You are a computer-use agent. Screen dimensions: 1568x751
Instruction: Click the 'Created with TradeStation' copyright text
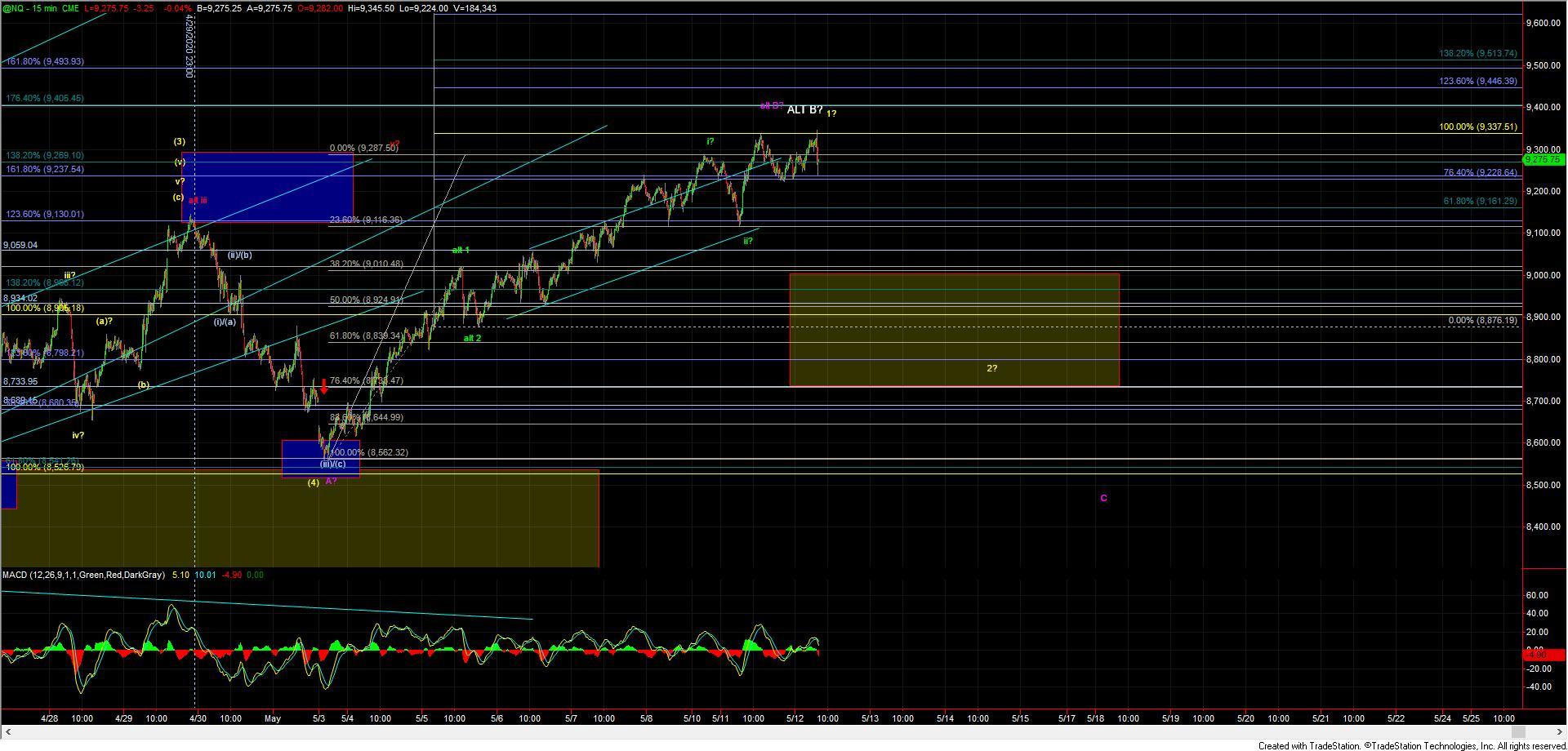click(1412, 745)
